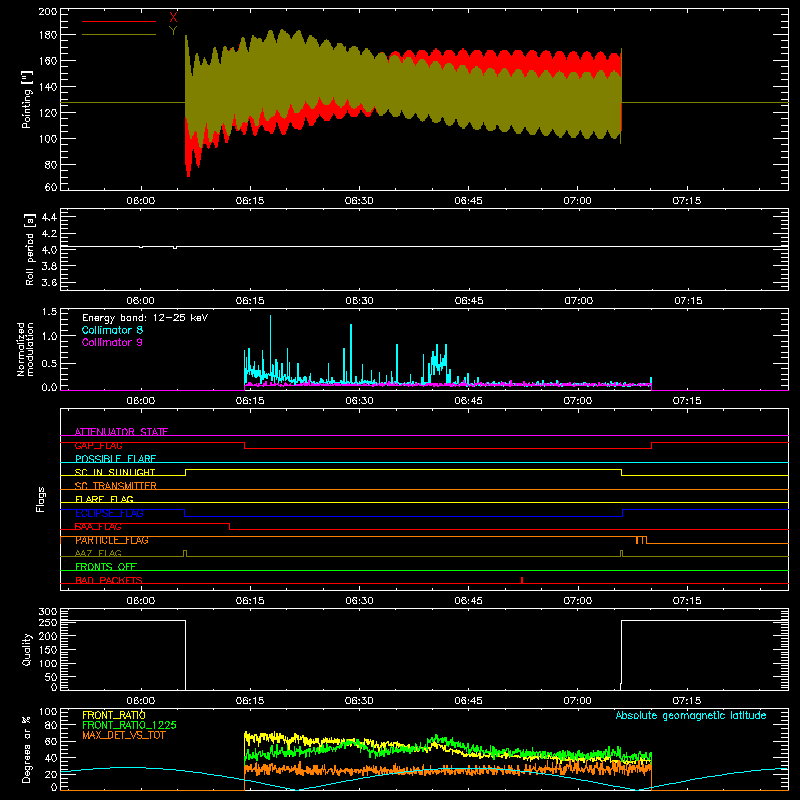Click 'Energy band: 12-25 keV' text
800x800 pixels.
[145, 318]
